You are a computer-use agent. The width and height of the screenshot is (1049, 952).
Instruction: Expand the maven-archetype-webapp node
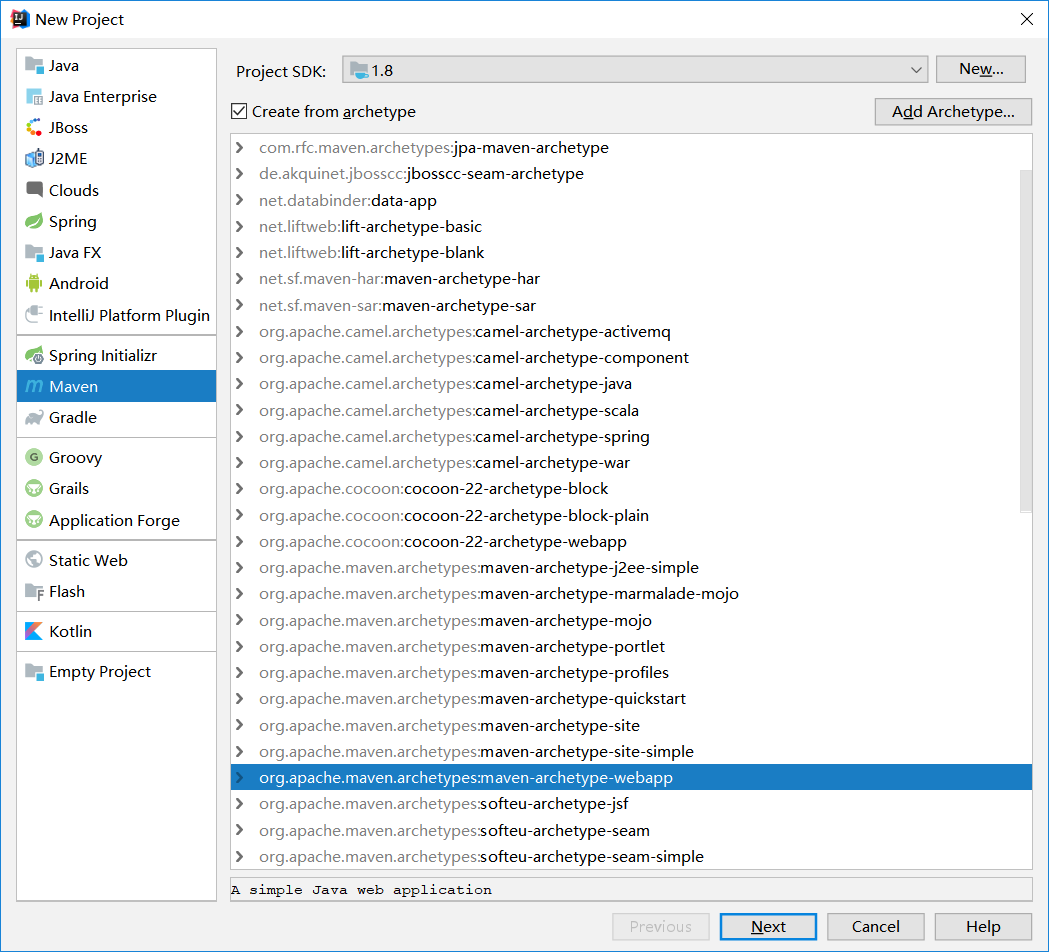tap(240, 777)
